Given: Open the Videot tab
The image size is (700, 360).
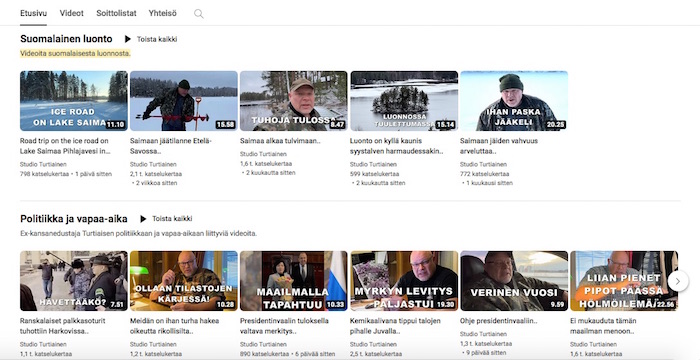Looking at the screenshot, I should (x=71, y=13).
